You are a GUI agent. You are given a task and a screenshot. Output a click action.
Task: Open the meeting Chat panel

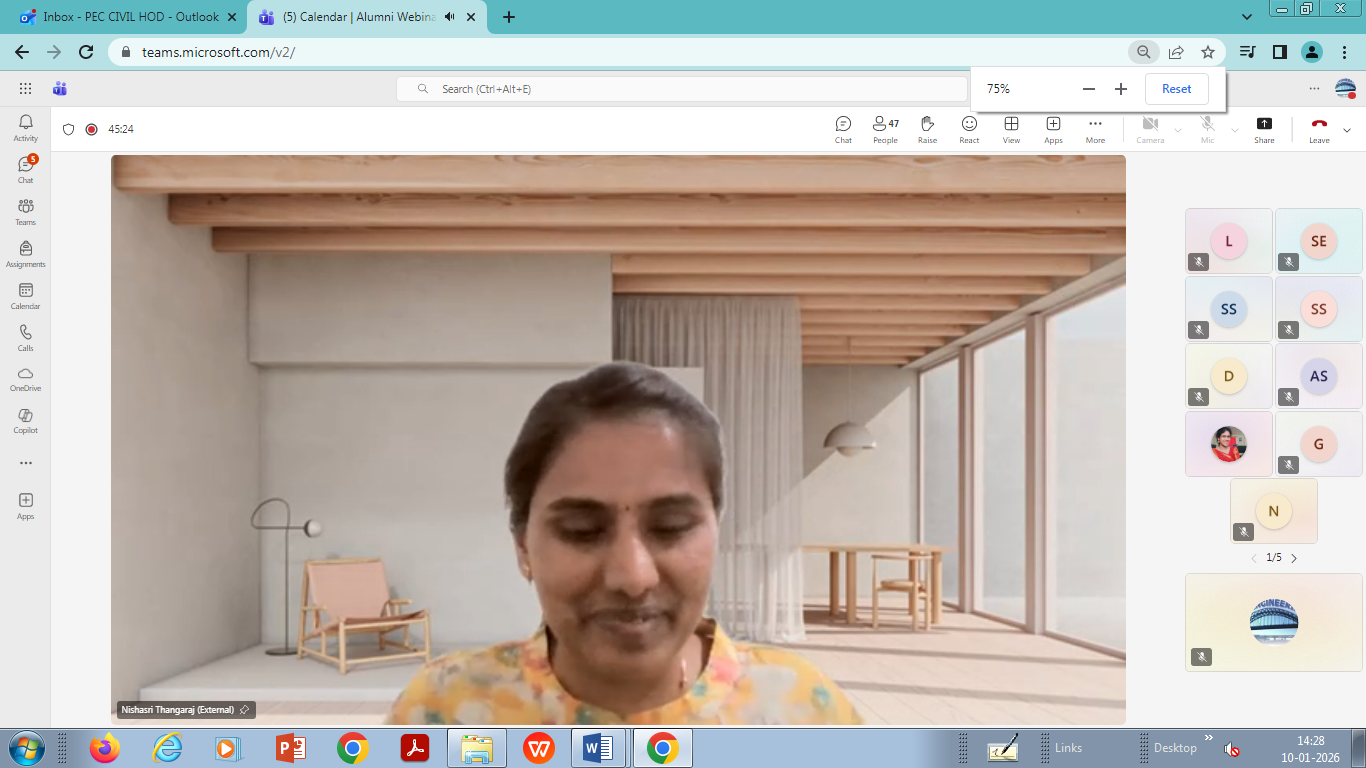click(843, 128)
